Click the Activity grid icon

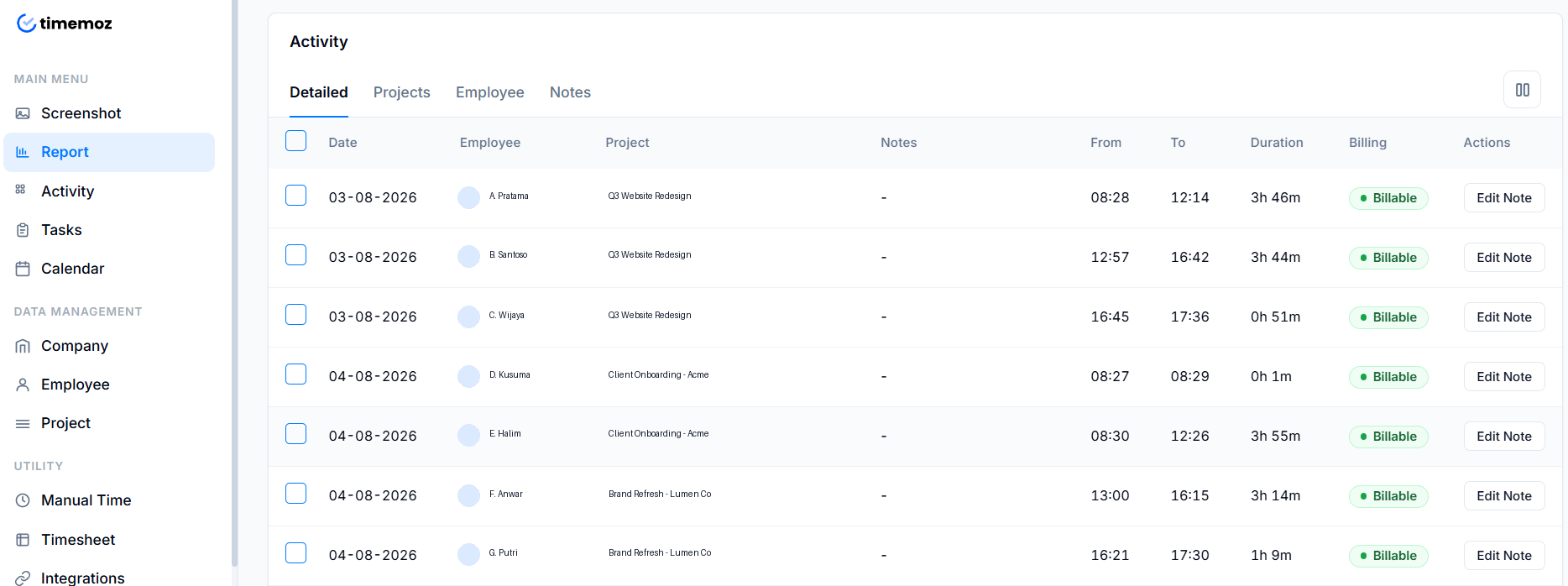click(21, 190)
